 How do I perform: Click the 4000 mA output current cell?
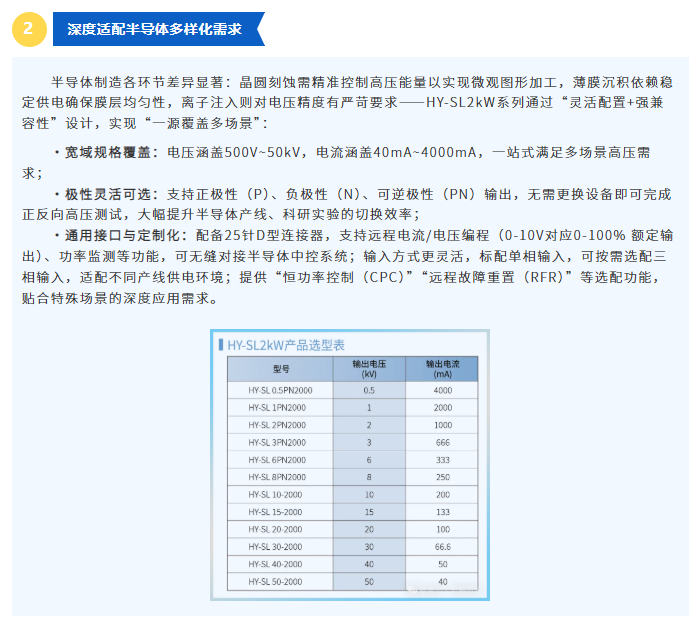click(442, 390)
